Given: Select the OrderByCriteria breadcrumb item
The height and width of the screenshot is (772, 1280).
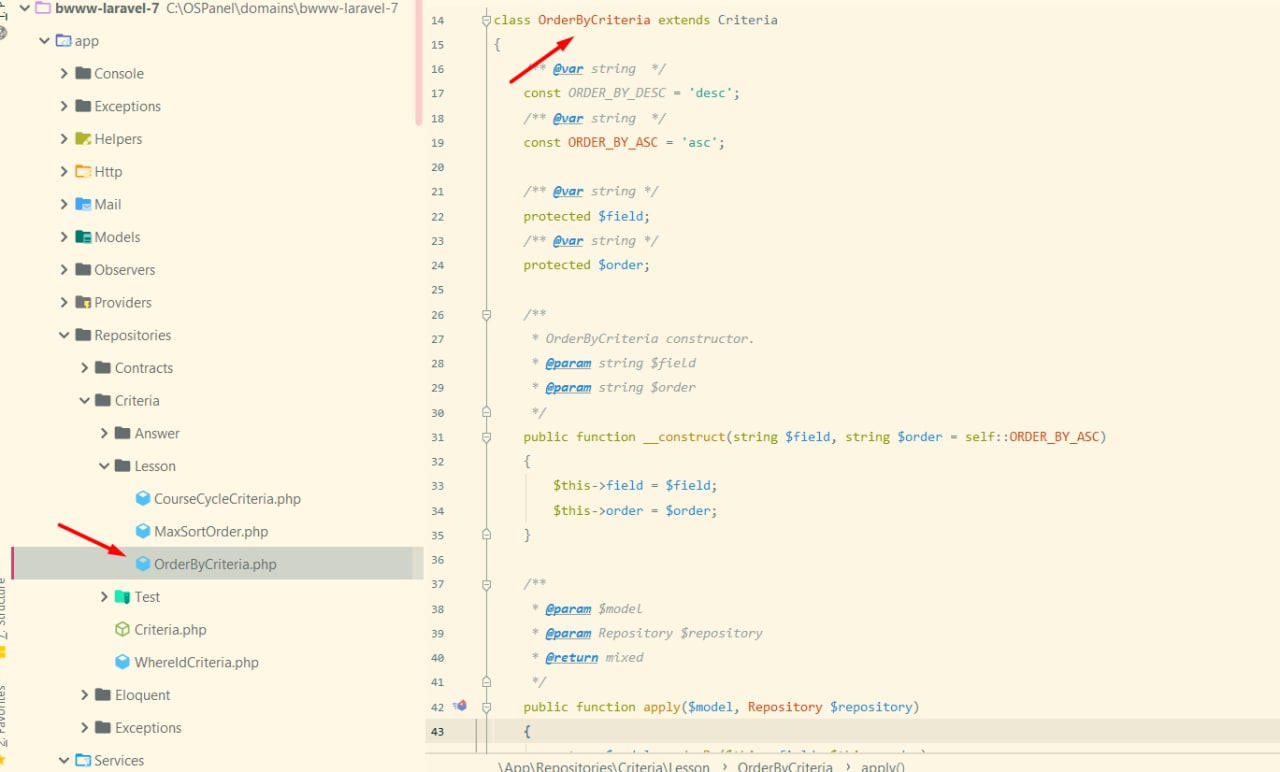Looking at the screenshot, I should (x=785, y=766).
